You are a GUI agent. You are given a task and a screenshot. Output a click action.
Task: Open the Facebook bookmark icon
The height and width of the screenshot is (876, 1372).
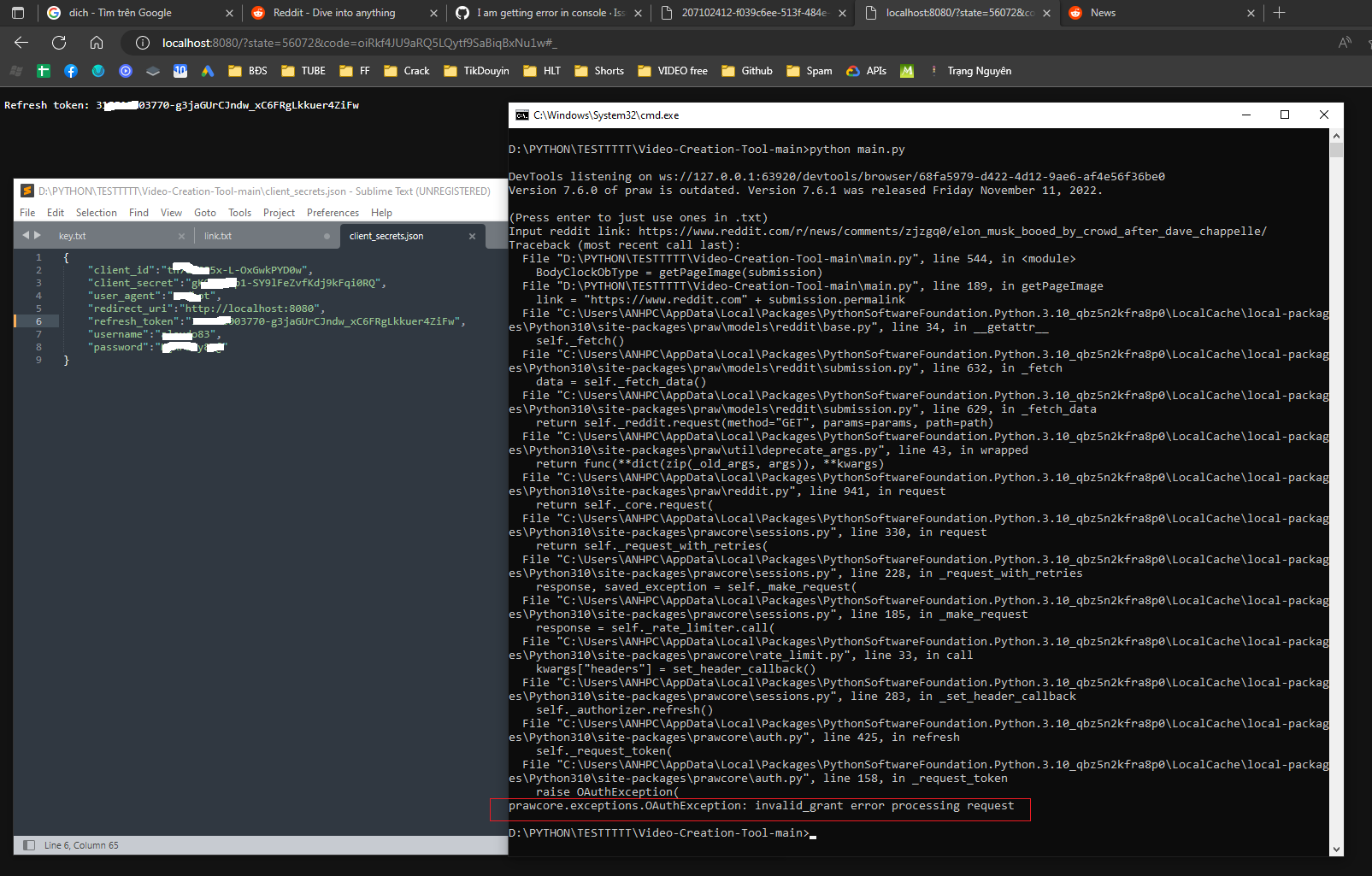tap(71, 71)
